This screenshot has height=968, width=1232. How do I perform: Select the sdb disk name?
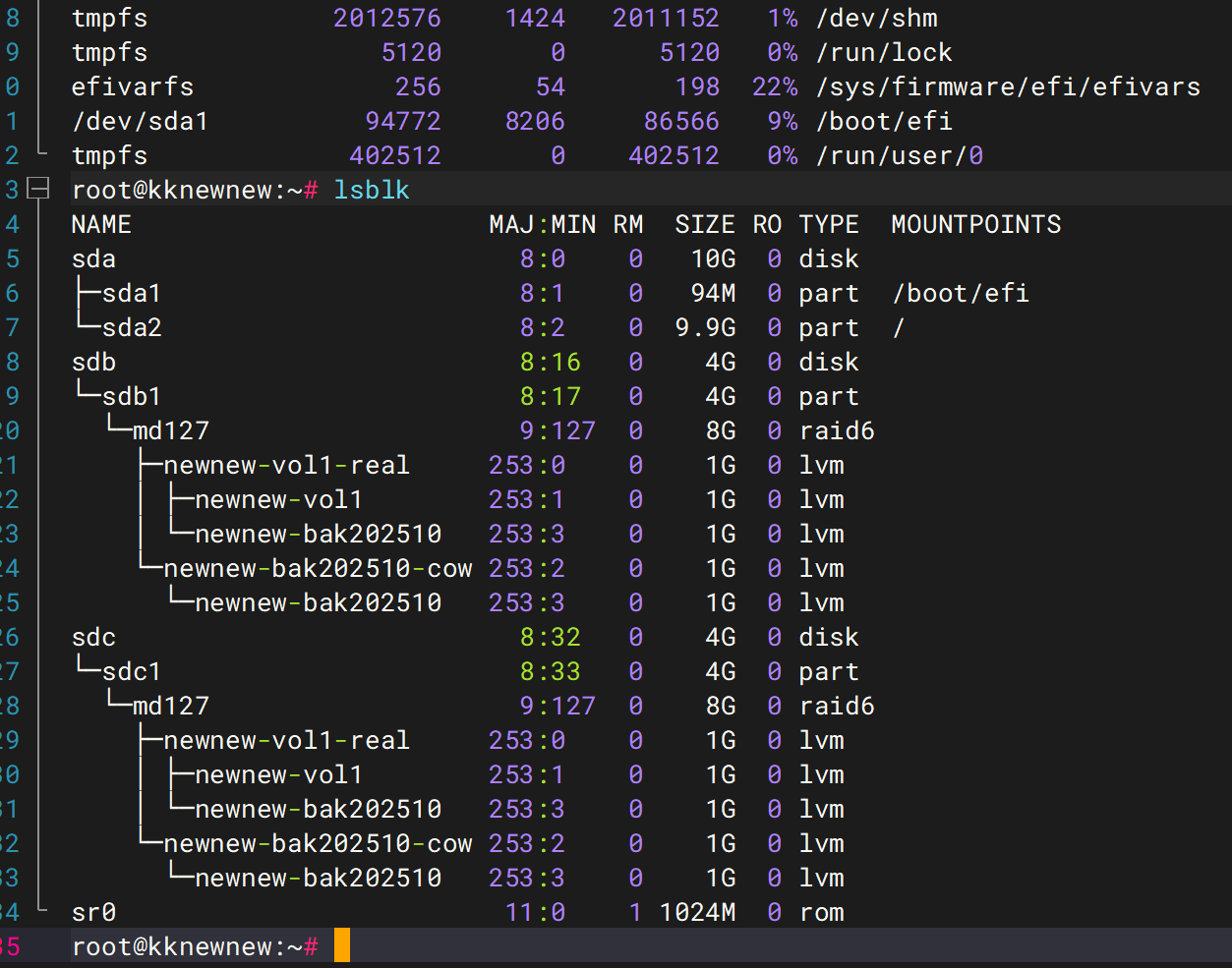[94, 362]
